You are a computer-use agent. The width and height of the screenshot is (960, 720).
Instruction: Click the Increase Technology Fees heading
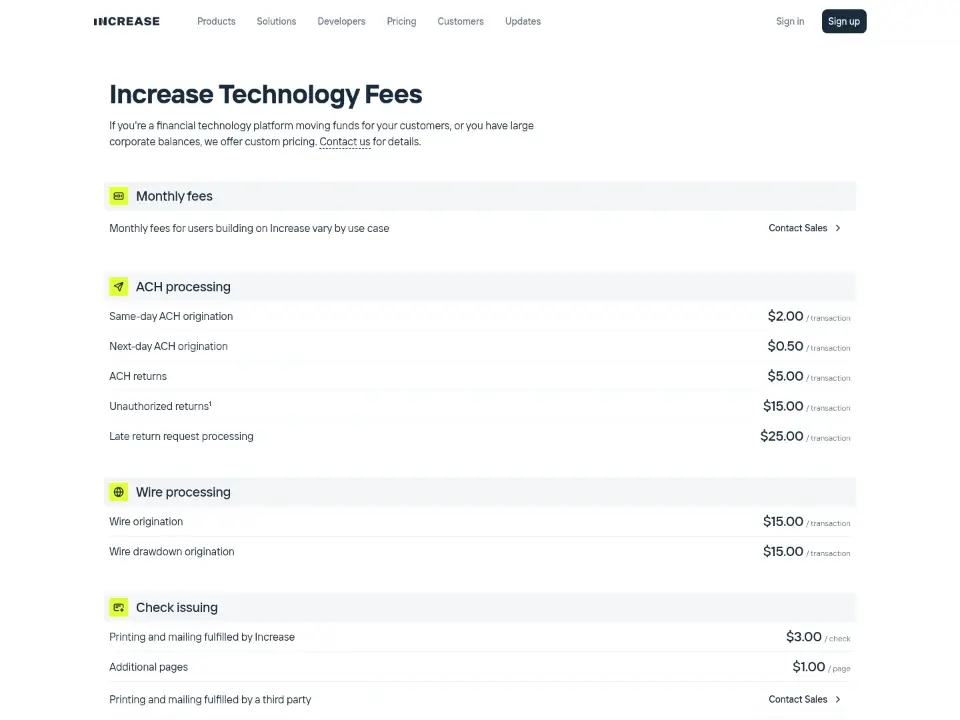(266, 94)
